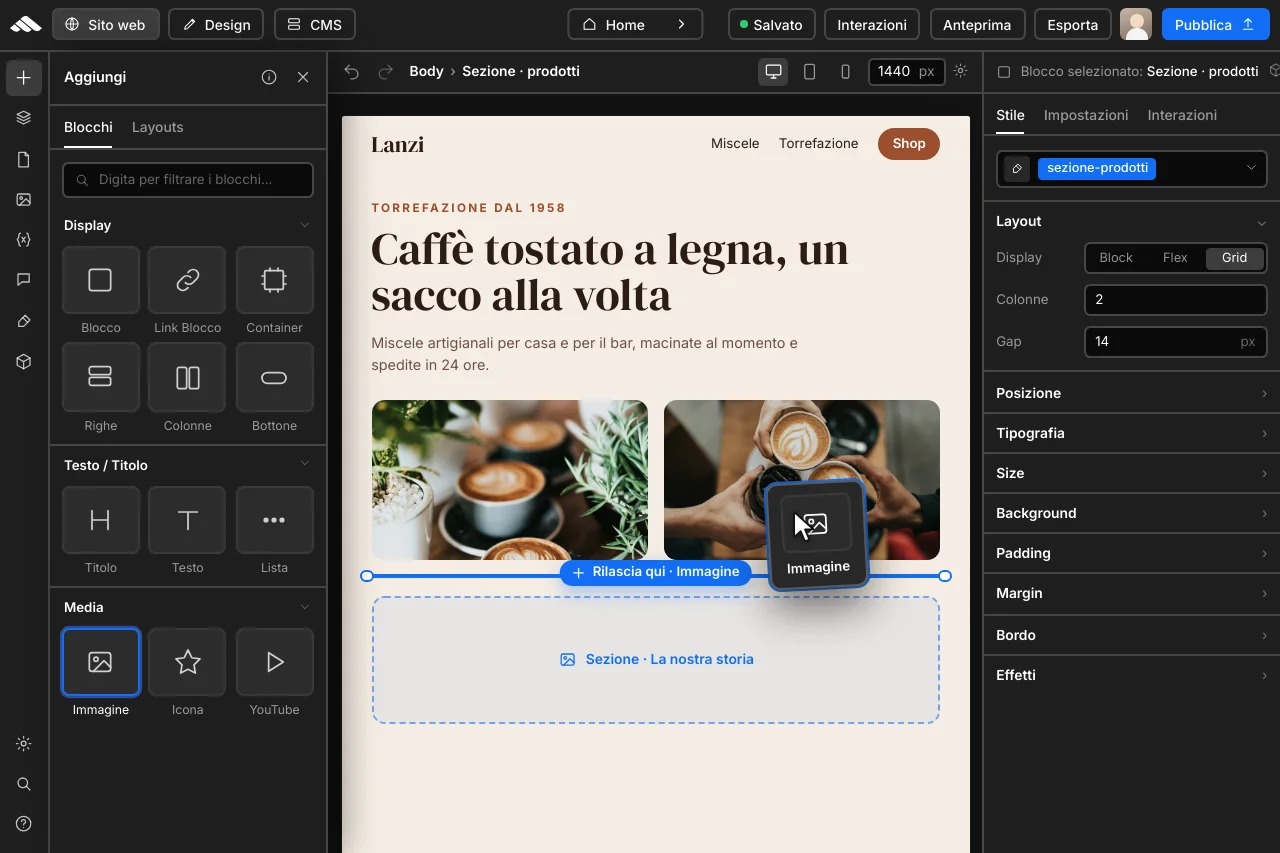Open the layers navigator in the left sidebar

pos(24,118)
